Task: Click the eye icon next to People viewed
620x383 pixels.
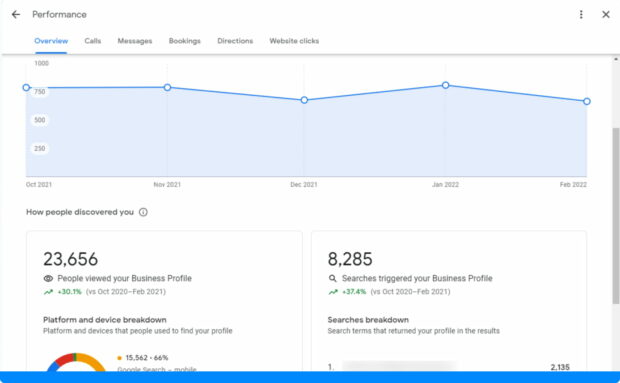Action: (x=48, y=279)
